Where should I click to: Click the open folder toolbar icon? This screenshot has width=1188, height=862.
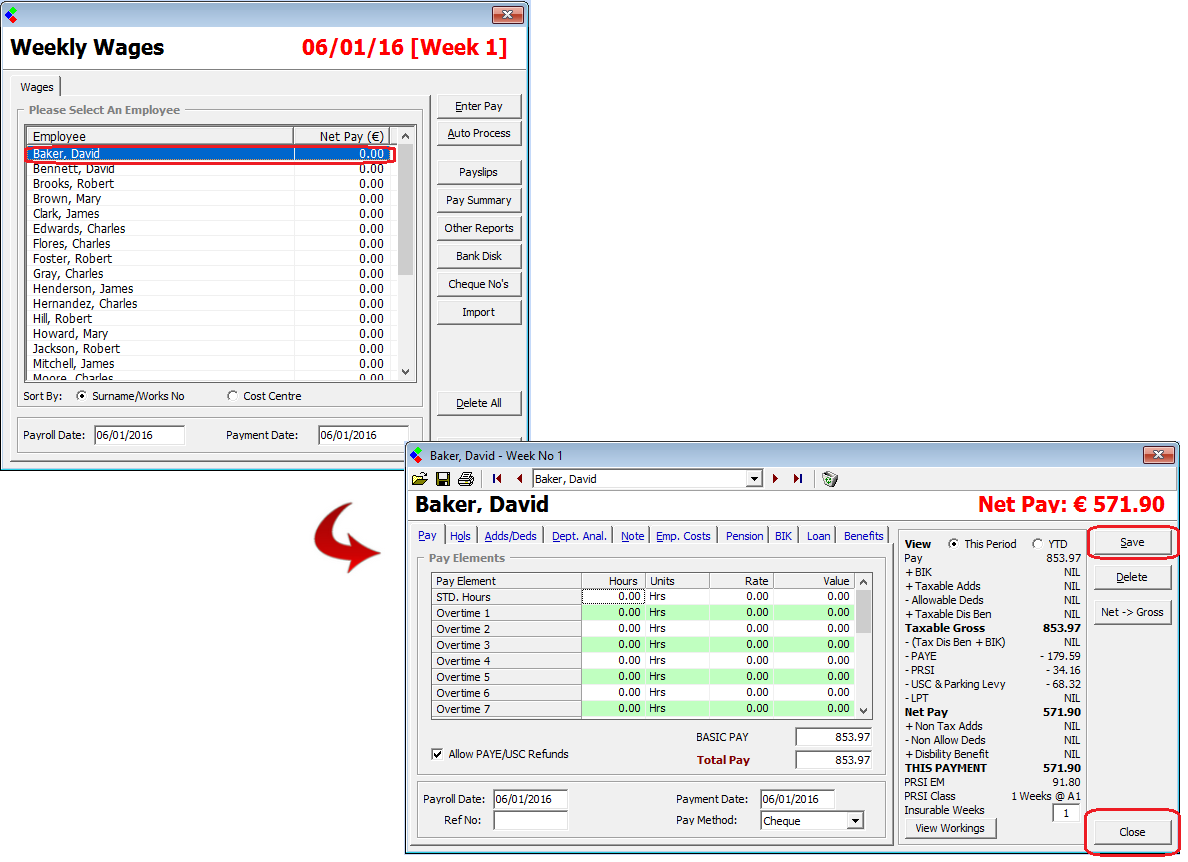420,479
